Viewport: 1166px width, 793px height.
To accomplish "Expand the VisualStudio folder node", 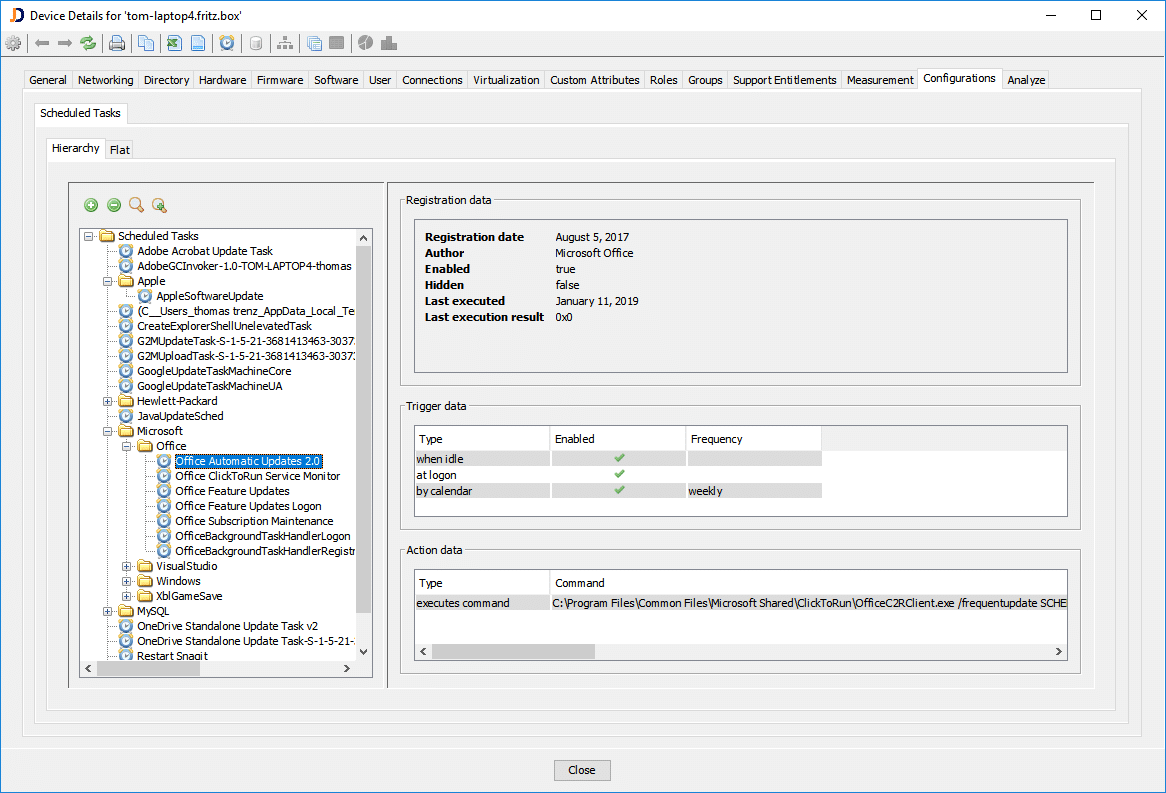I will tap(127, 566).
